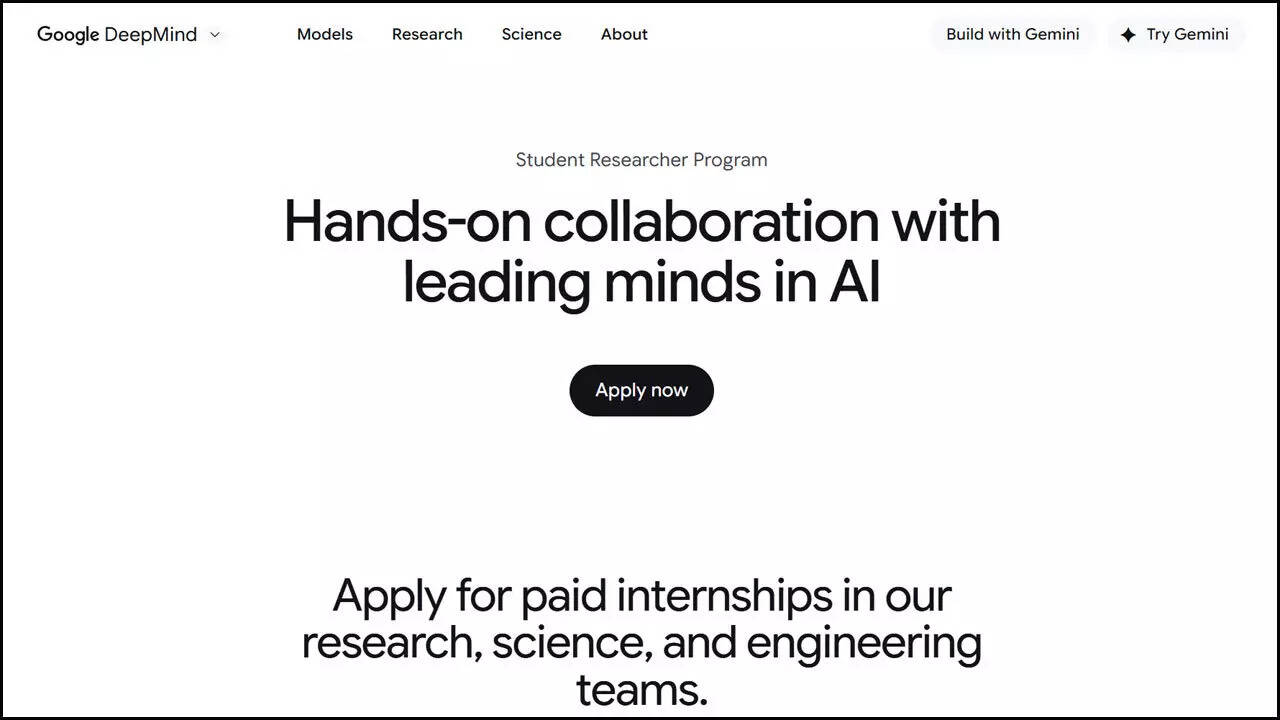Click the sparkle next to Try Gemini
This screenshot has width=1280, height=720.
pos(1129,34)
